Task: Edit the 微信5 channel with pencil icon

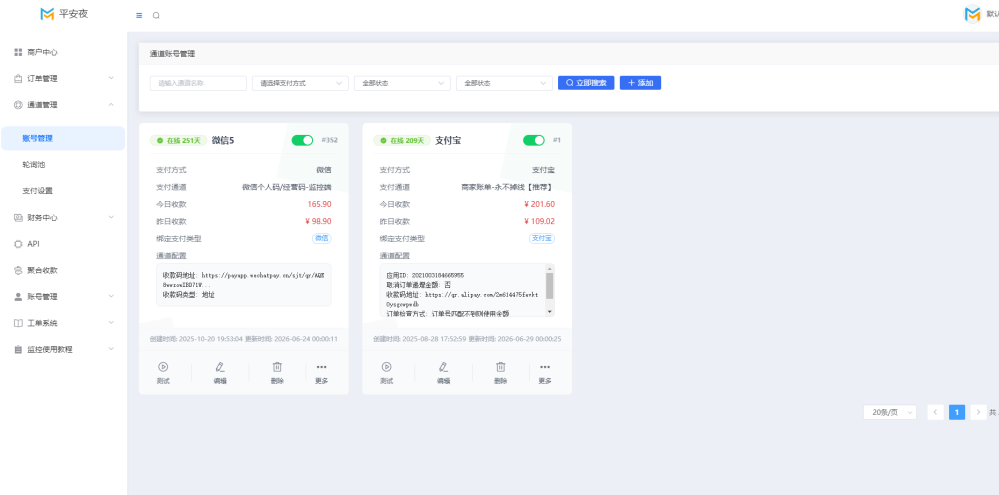Action: tap(220, 367)
